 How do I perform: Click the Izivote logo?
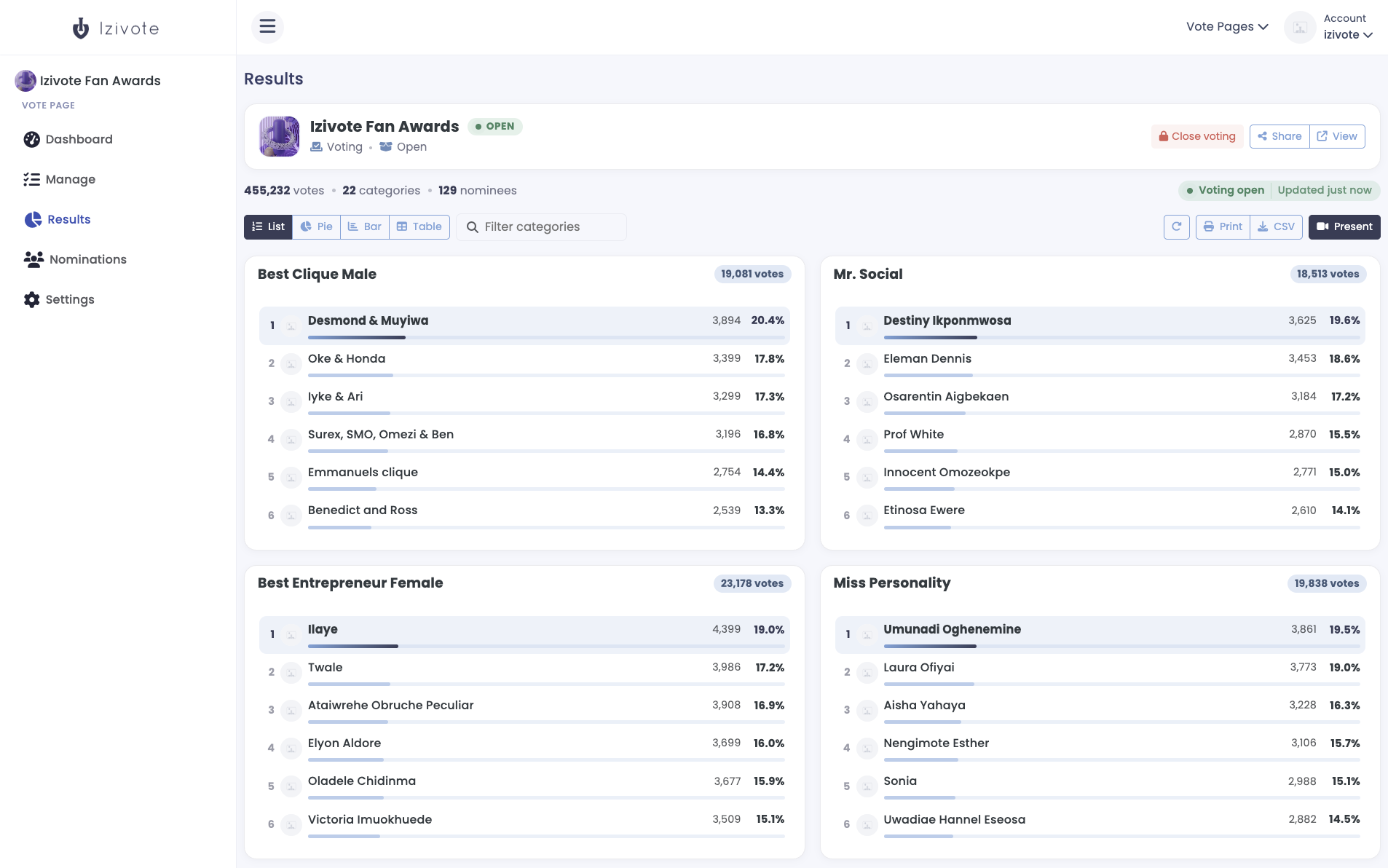point(117,28)
